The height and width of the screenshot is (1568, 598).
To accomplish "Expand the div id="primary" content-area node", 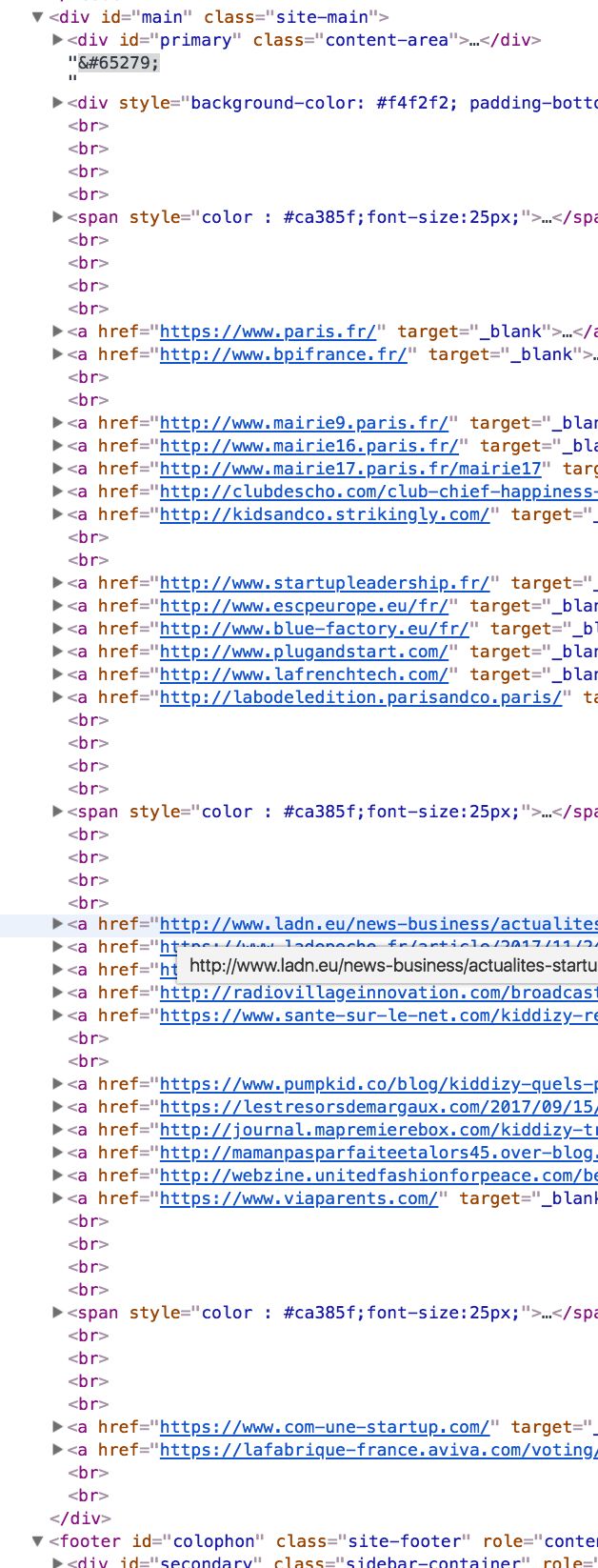I will coord(57,40).
